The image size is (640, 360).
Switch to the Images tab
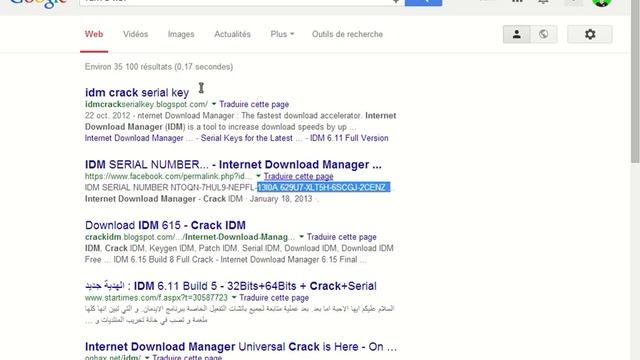(181, 34)
